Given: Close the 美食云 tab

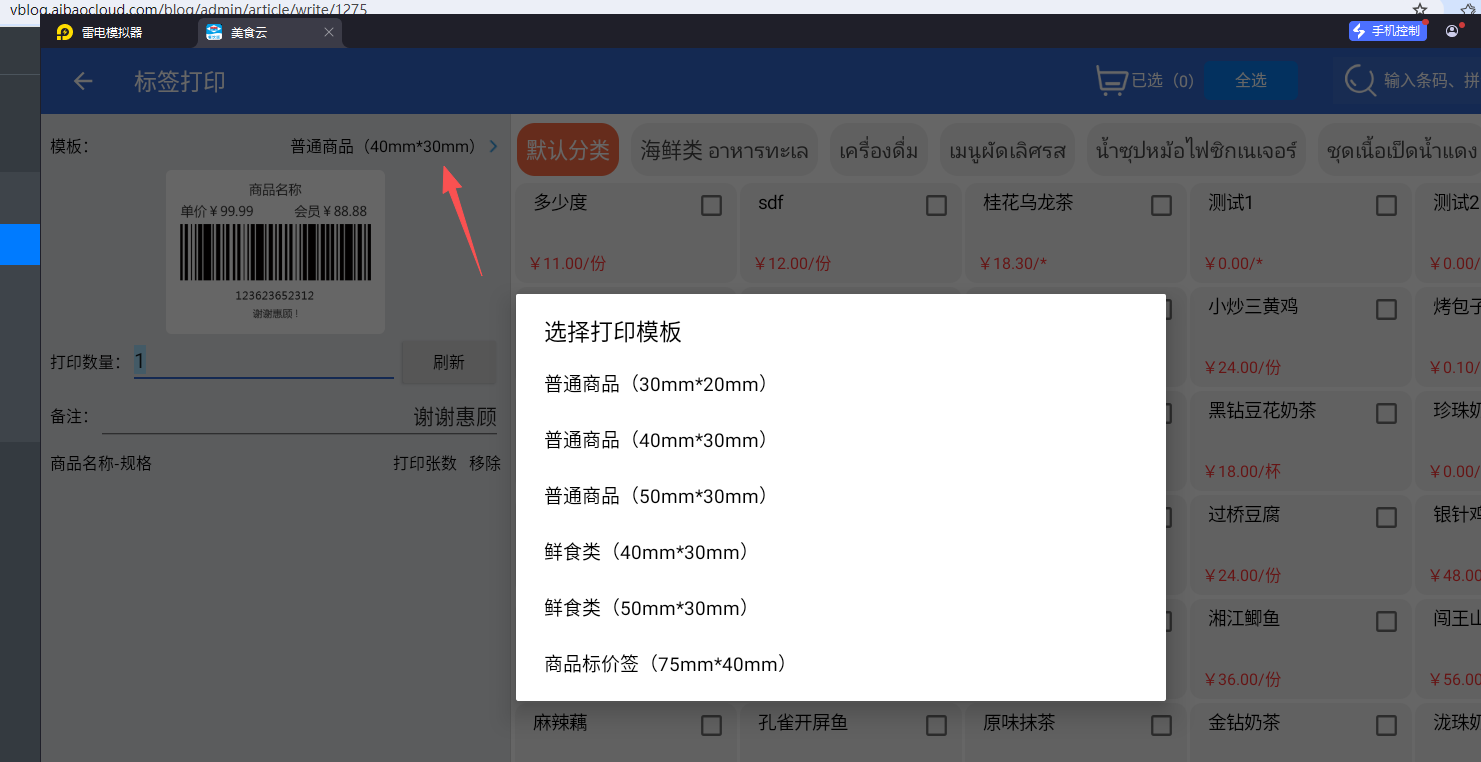Looking at the screenshot, I should pos(329,32).
